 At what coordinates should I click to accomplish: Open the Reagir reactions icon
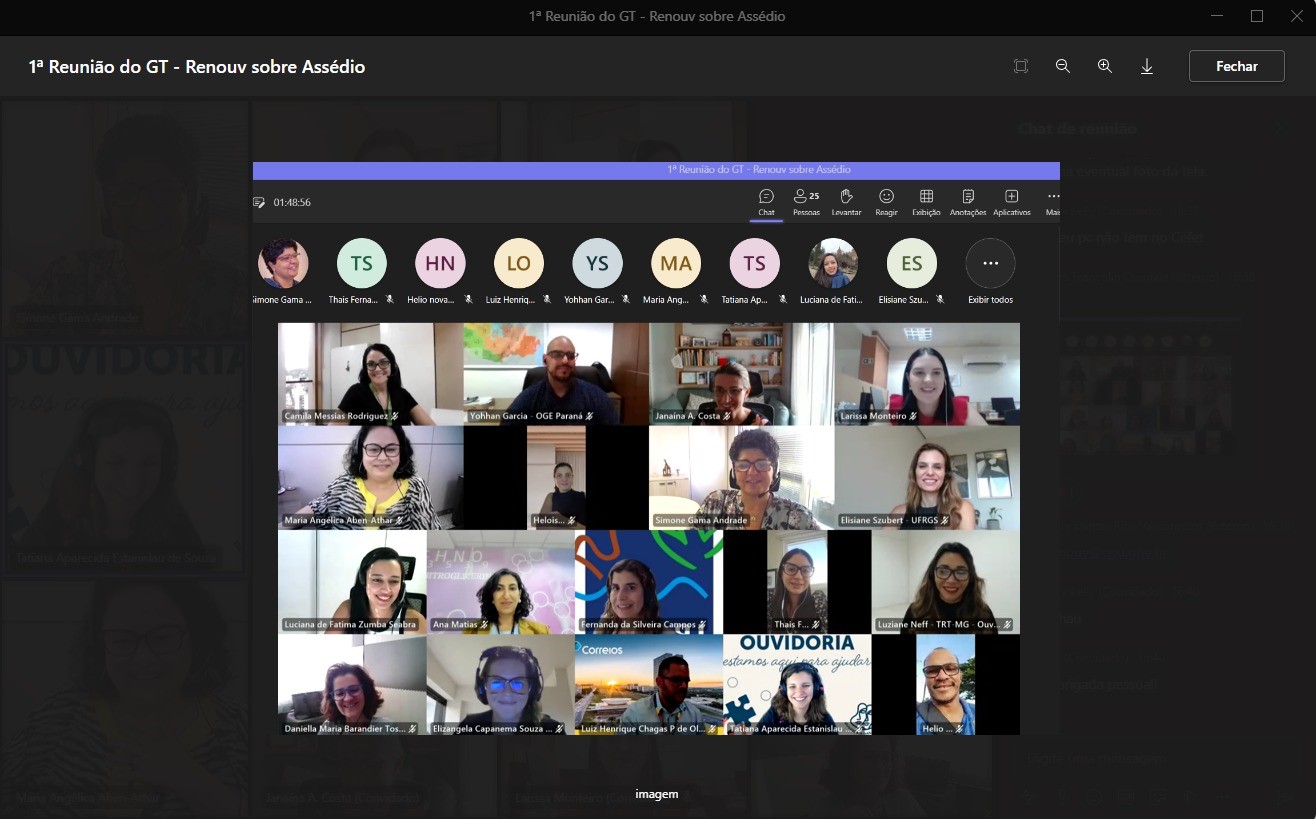click(886, 201)
